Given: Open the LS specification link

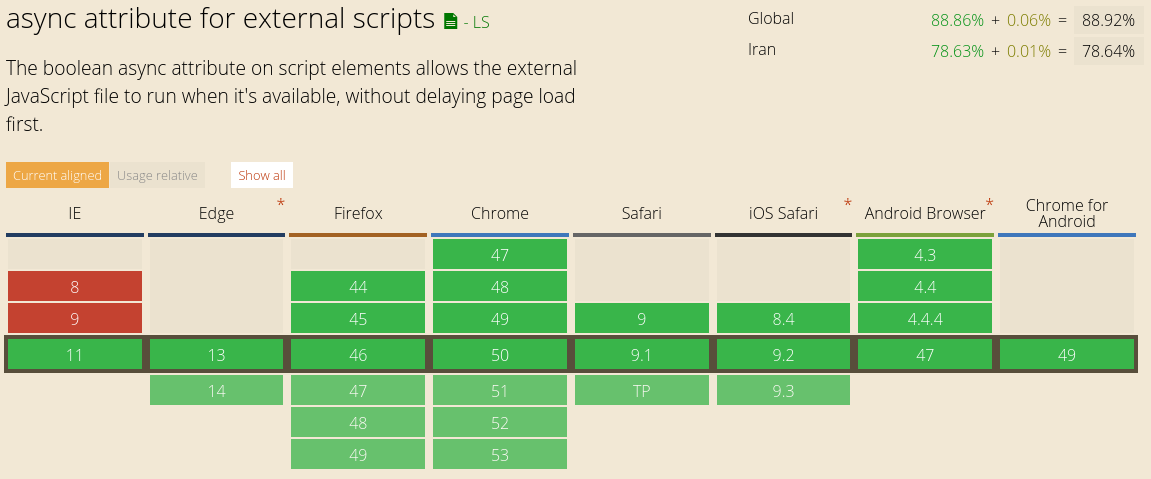Looking at the screenshot, I should pyautogui.click(x=476, y=23).
